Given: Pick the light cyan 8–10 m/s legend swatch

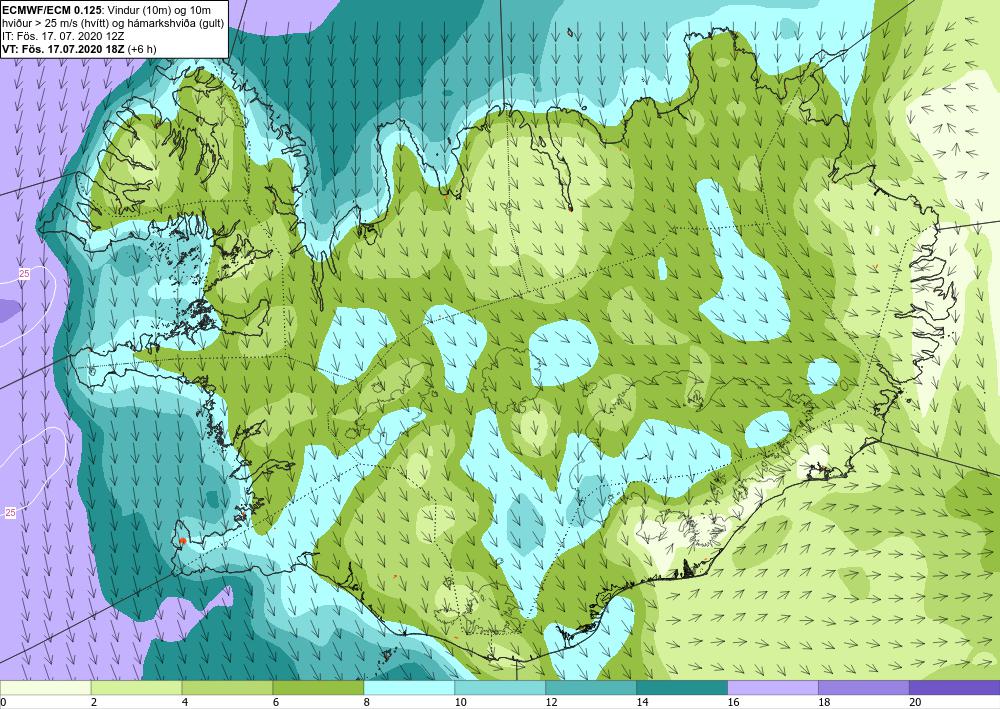Looking at the screenshot, I should pos(409,688).
